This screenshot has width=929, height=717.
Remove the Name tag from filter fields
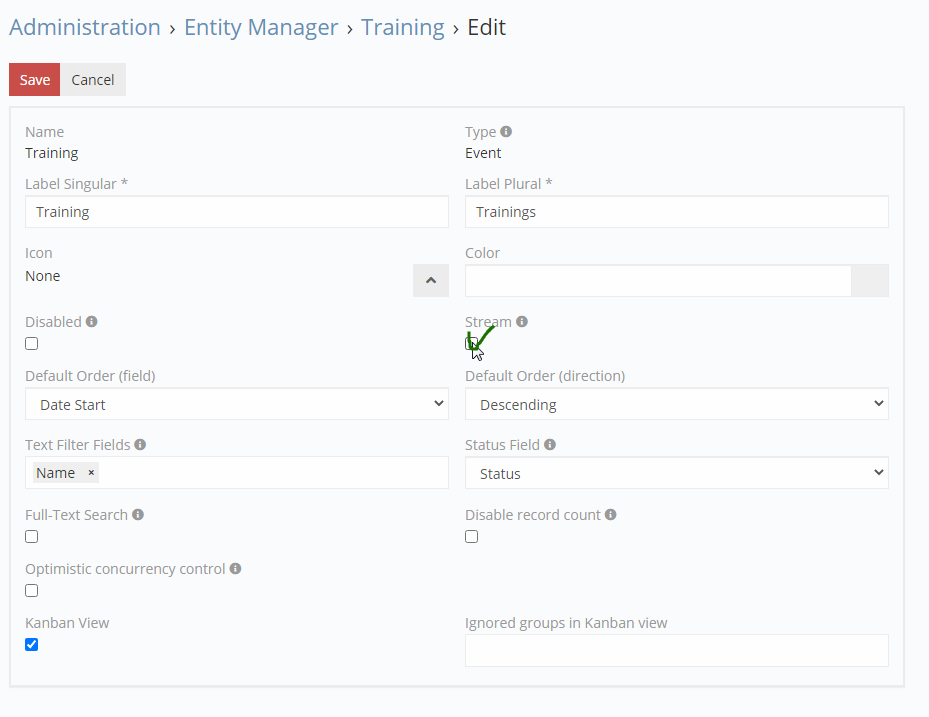(x=91, y=473)
